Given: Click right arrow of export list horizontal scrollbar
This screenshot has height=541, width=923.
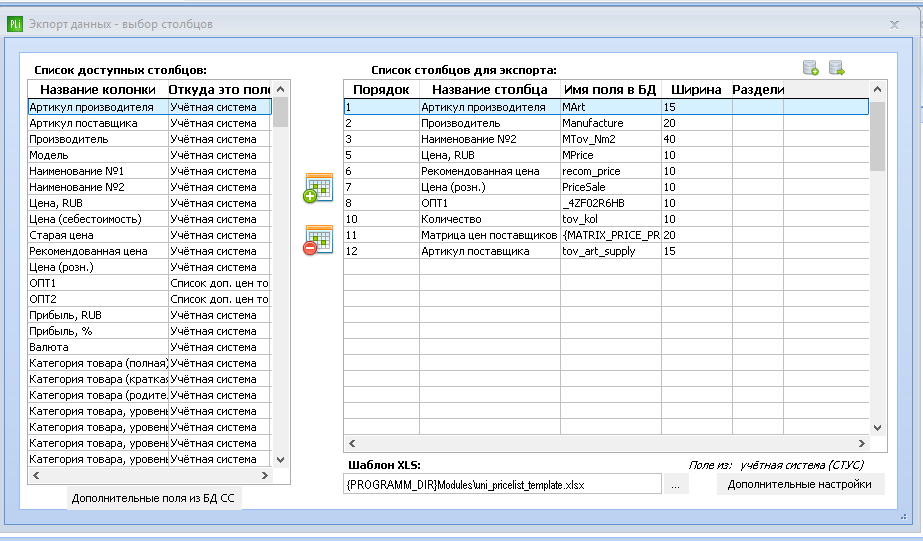Looking at the screenshot, I should tap(862, 443).
